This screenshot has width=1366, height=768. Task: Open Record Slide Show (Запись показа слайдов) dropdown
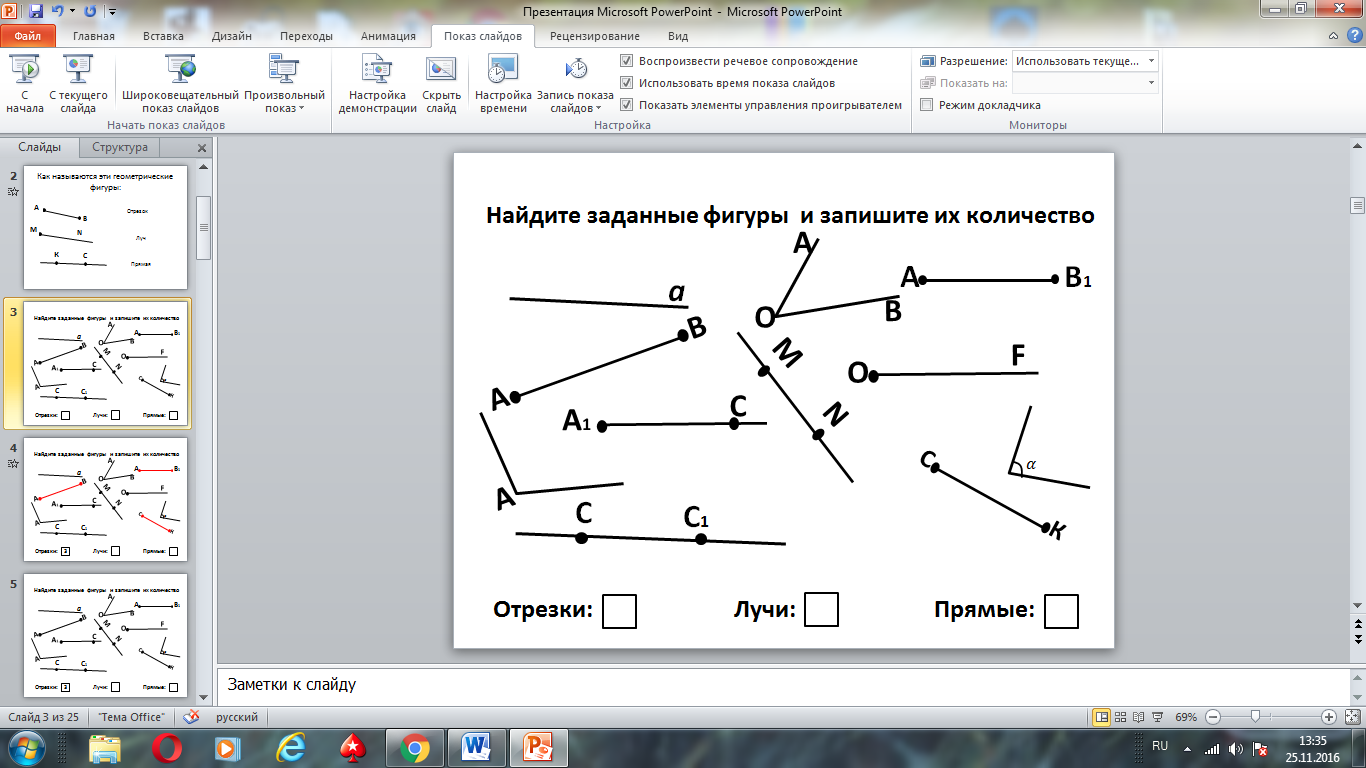575,86
